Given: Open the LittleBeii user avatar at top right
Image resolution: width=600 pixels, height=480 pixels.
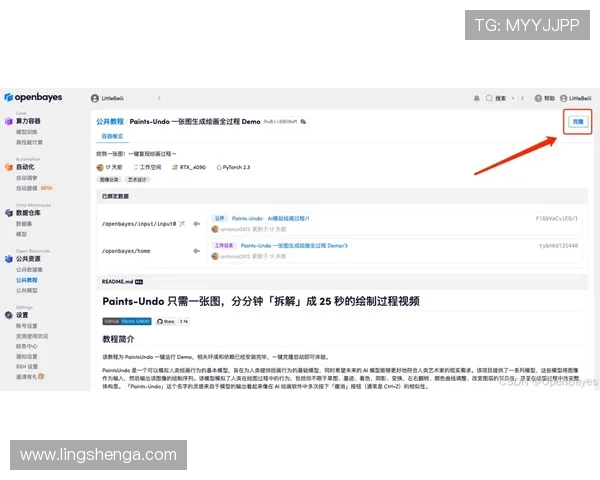Looking at the screenshot, I should [x=563, y=98].
